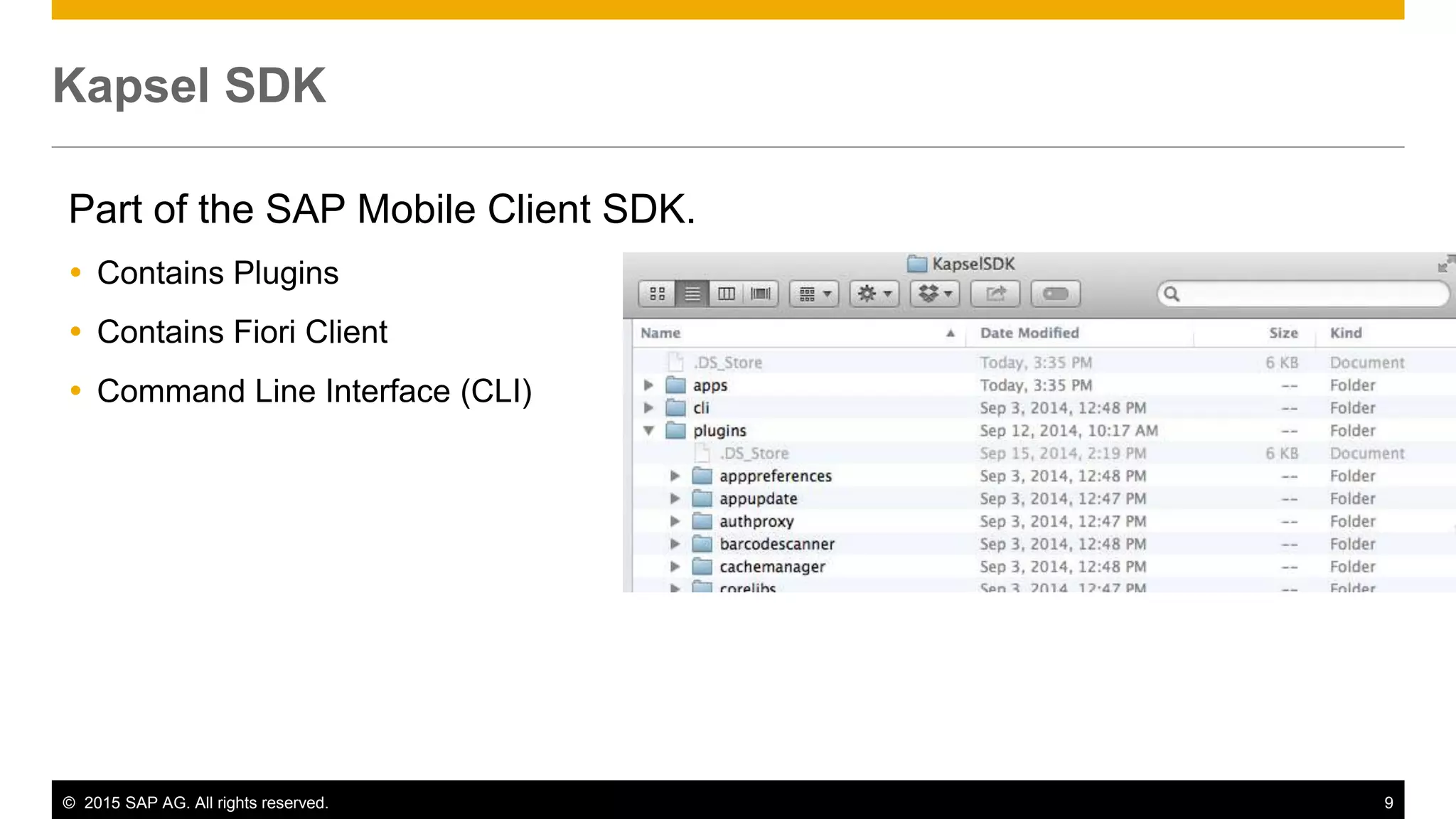Viewport: 1456px width, 819px height.
Task: Switch Finder to Cover Flow view
Action: point(761,294)
